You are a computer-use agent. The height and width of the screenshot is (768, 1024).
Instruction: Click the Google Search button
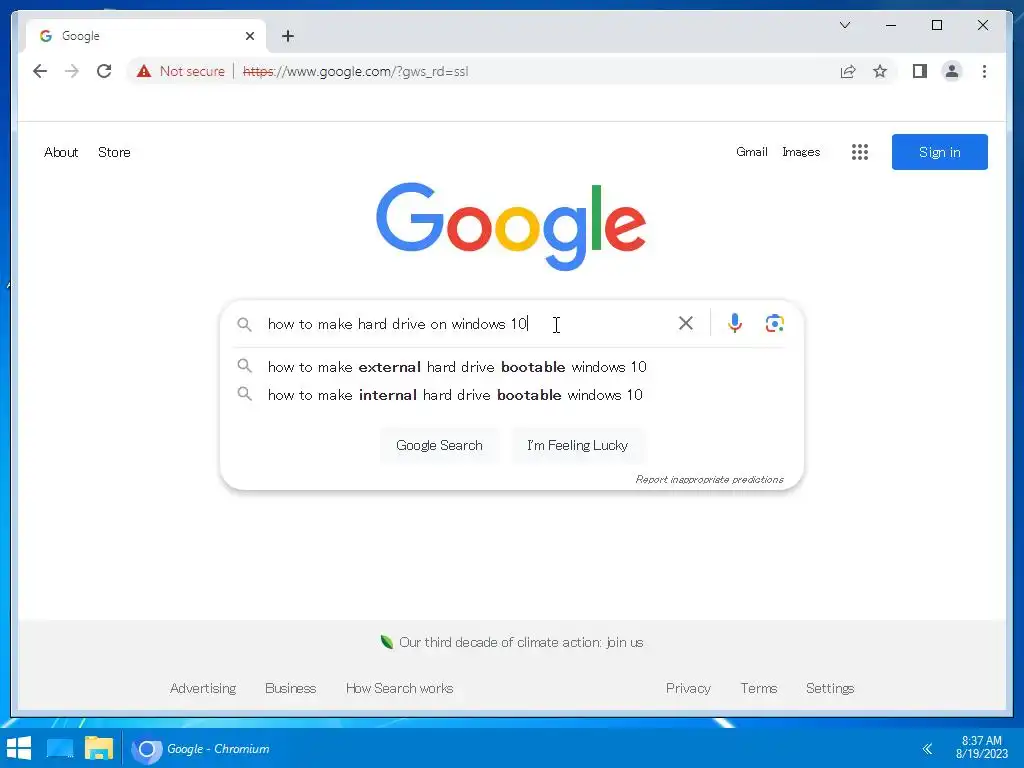[440, 445]
